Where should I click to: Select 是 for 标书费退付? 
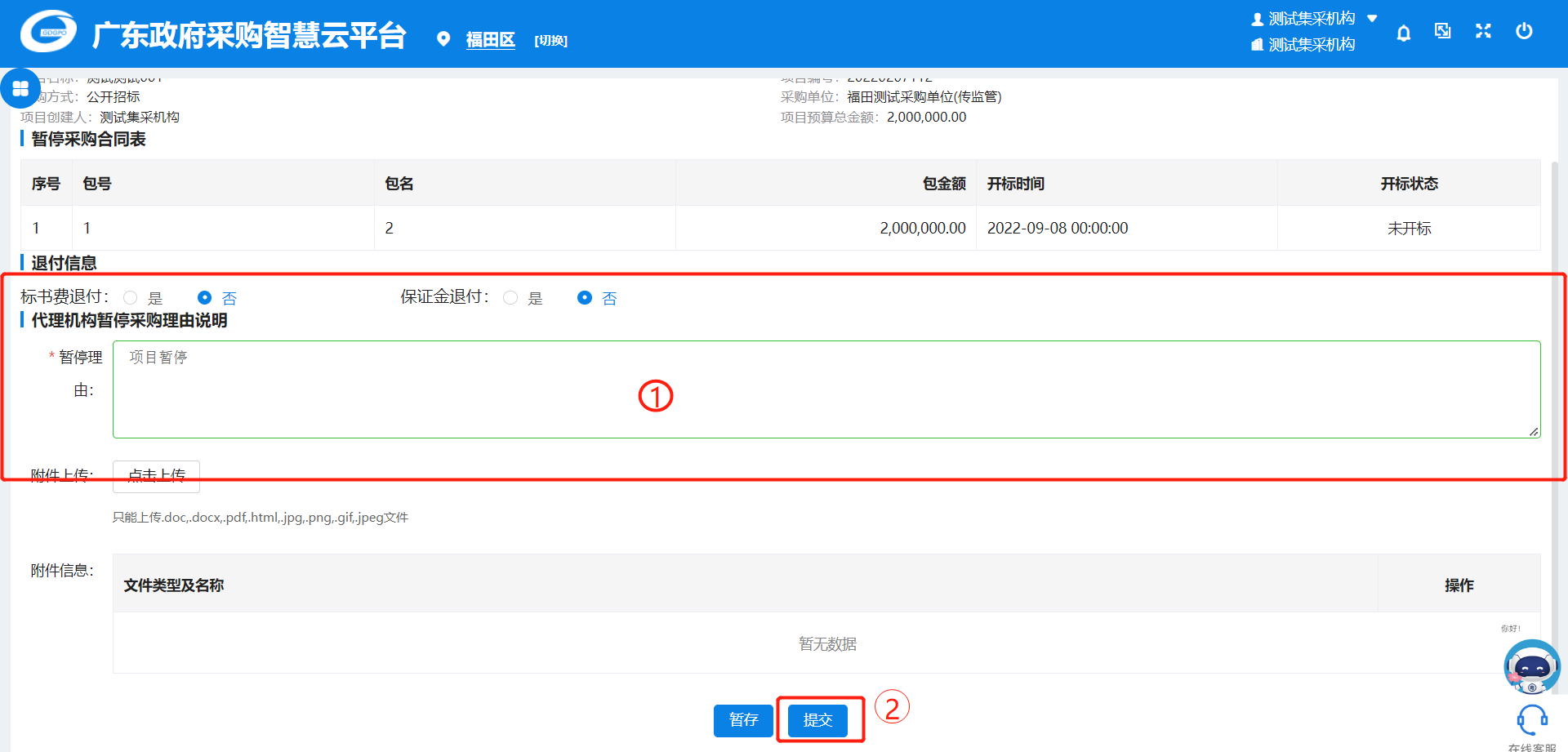(131, 298)
